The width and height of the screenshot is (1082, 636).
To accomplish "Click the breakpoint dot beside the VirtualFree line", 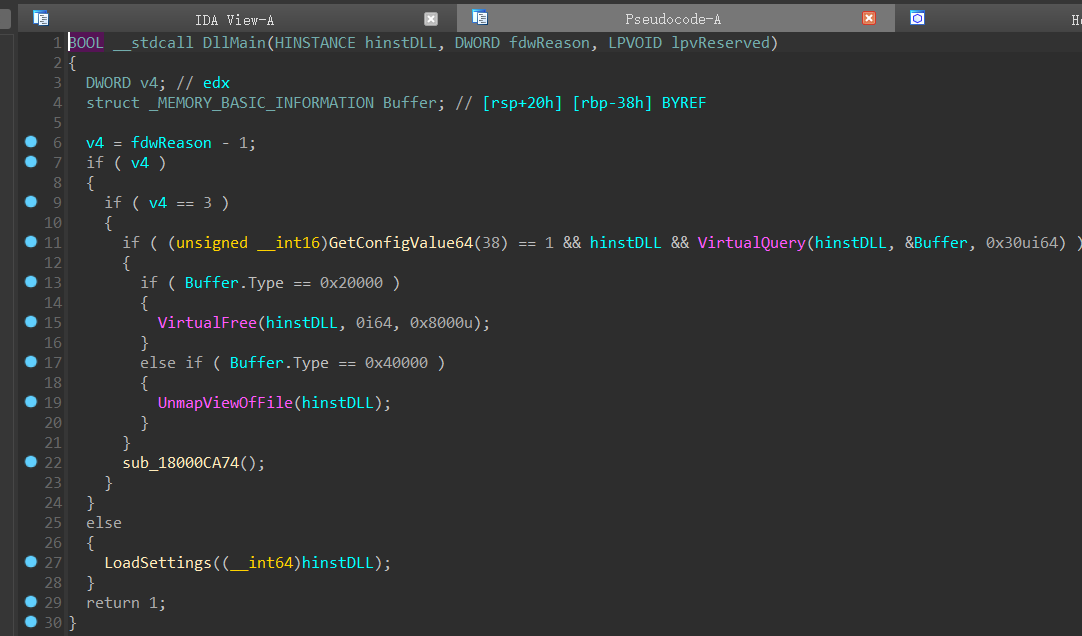I will click(30, 322).
